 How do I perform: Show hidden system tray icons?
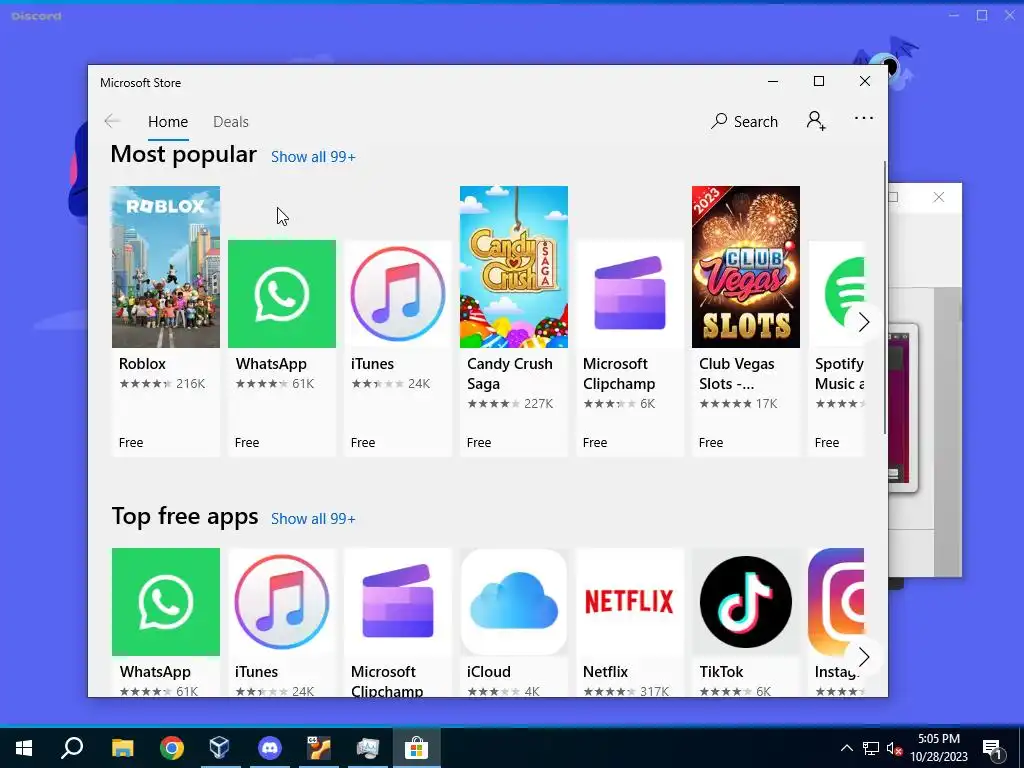[x=846, y=748]
